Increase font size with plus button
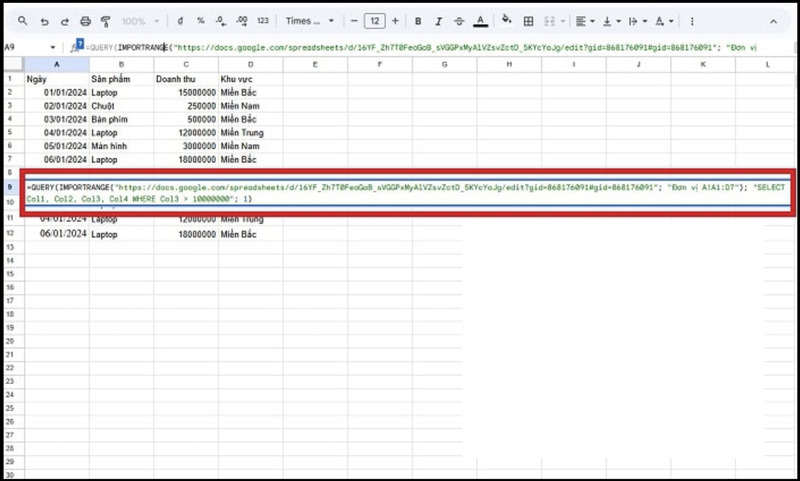The width and height of the screenshot is (800, 481). coord(395,21)
